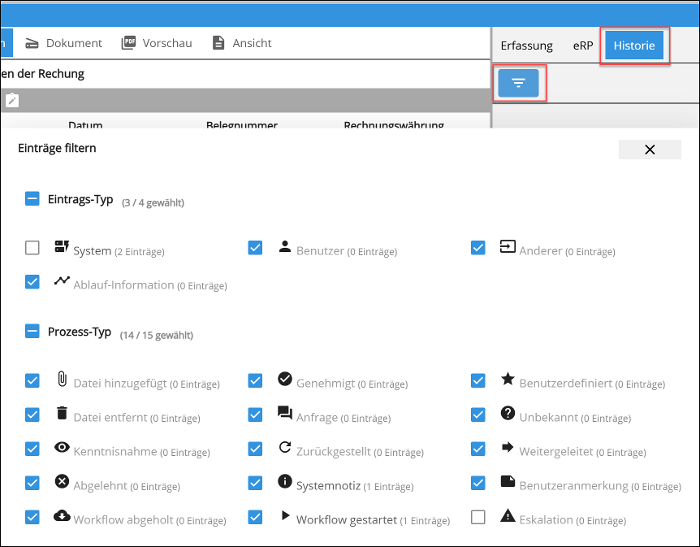Uncheck the Weitergeleitet checkbox

point(478,449)
